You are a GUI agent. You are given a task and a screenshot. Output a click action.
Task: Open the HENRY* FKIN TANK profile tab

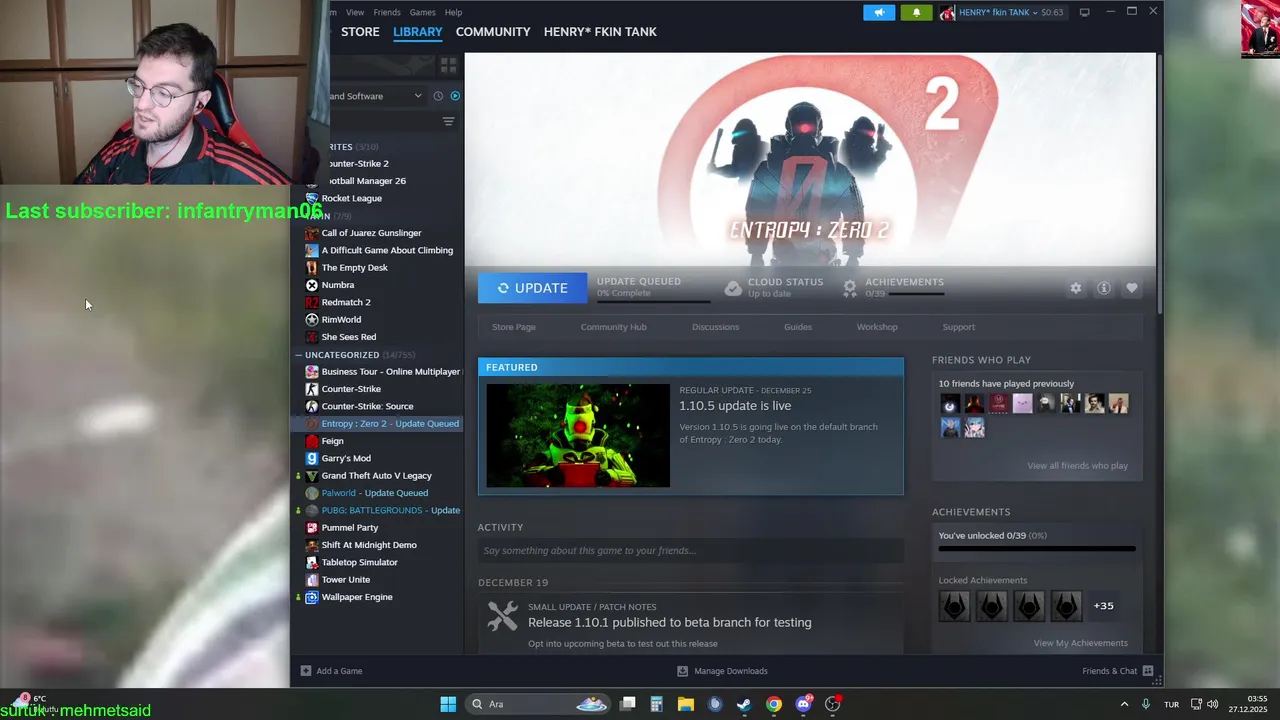(600, 32)
